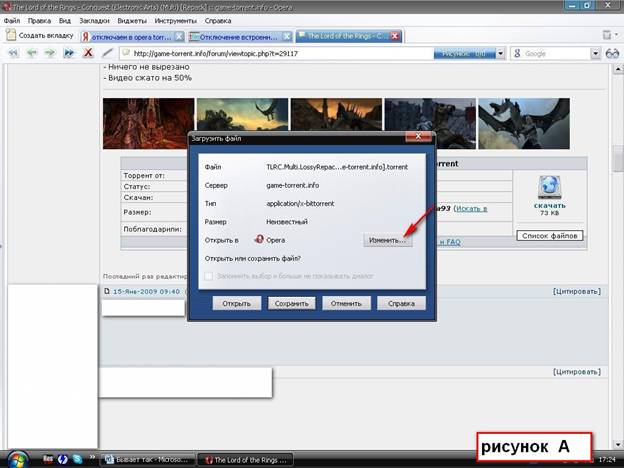Click the 15-Янв-2009 09:40 post link
The image size is (624, 468).
(x=146, y=291)
